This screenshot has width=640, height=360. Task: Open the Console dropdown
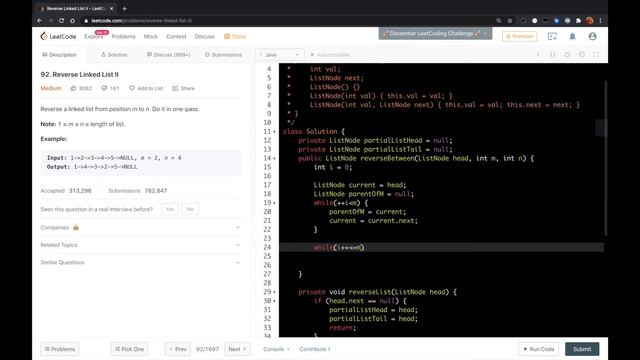[x=276, y=349]
